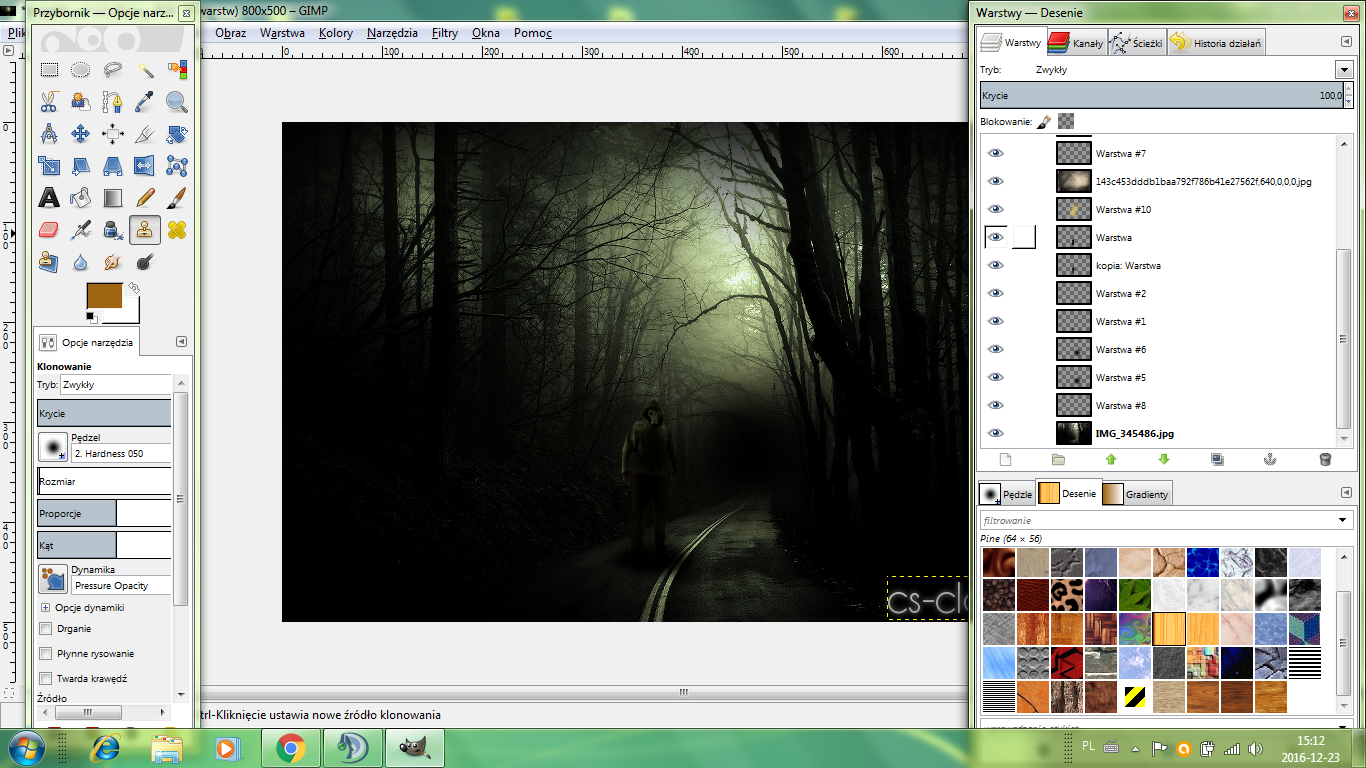The image size is (1366, 768).
Task: Click the Hardness 050 brush preview button
Action: 53,447
